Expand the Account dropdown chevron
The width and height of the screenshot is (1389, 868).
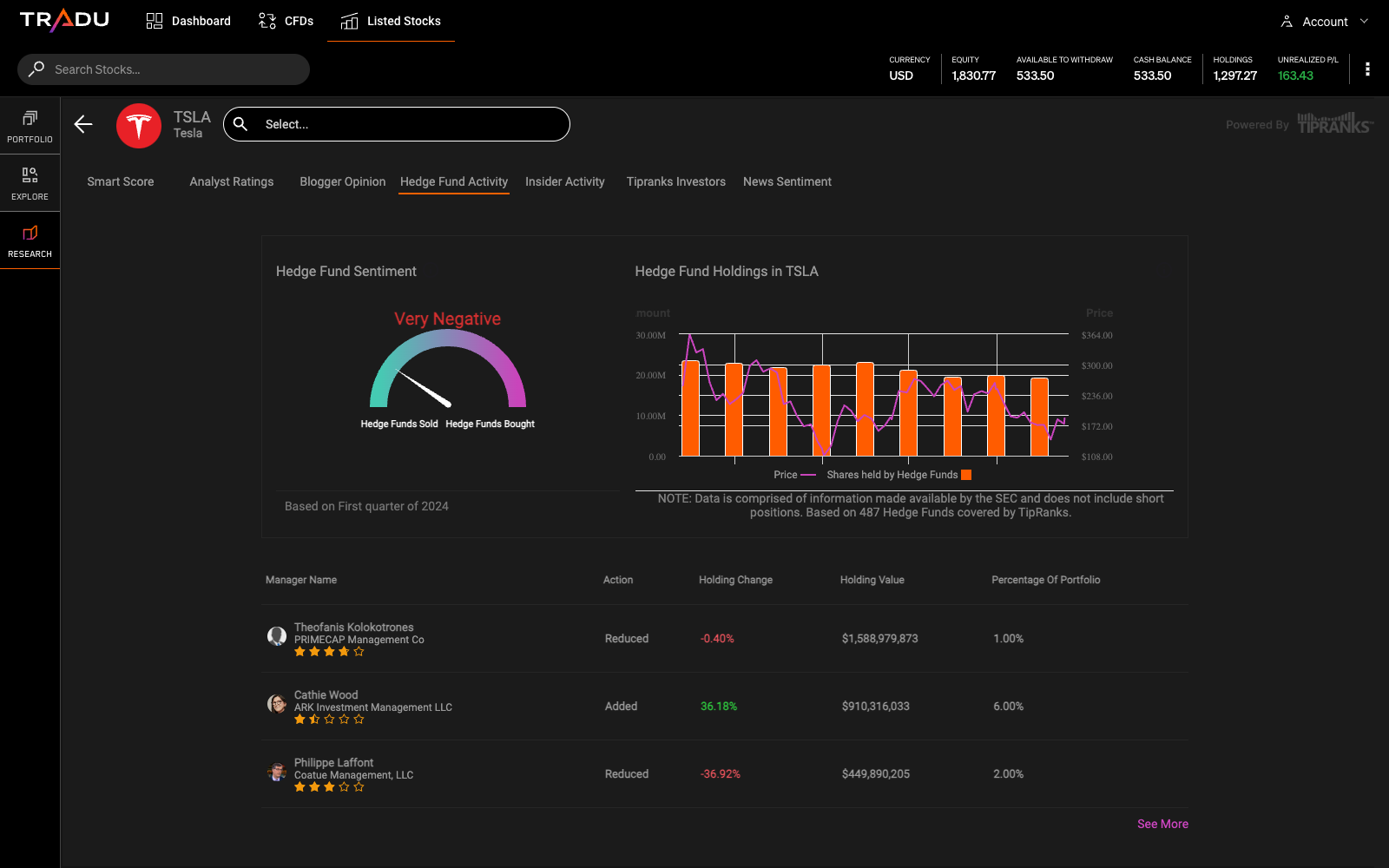(x=1364, y=21)
